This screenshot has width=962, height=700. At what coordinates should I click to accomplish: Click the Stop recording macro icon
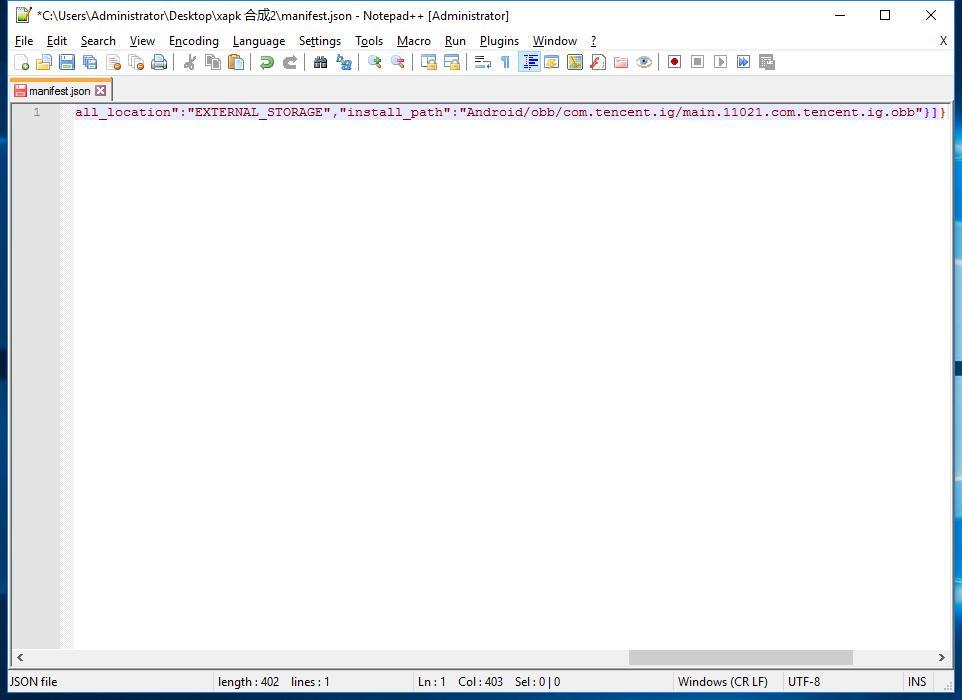point(698,62)
